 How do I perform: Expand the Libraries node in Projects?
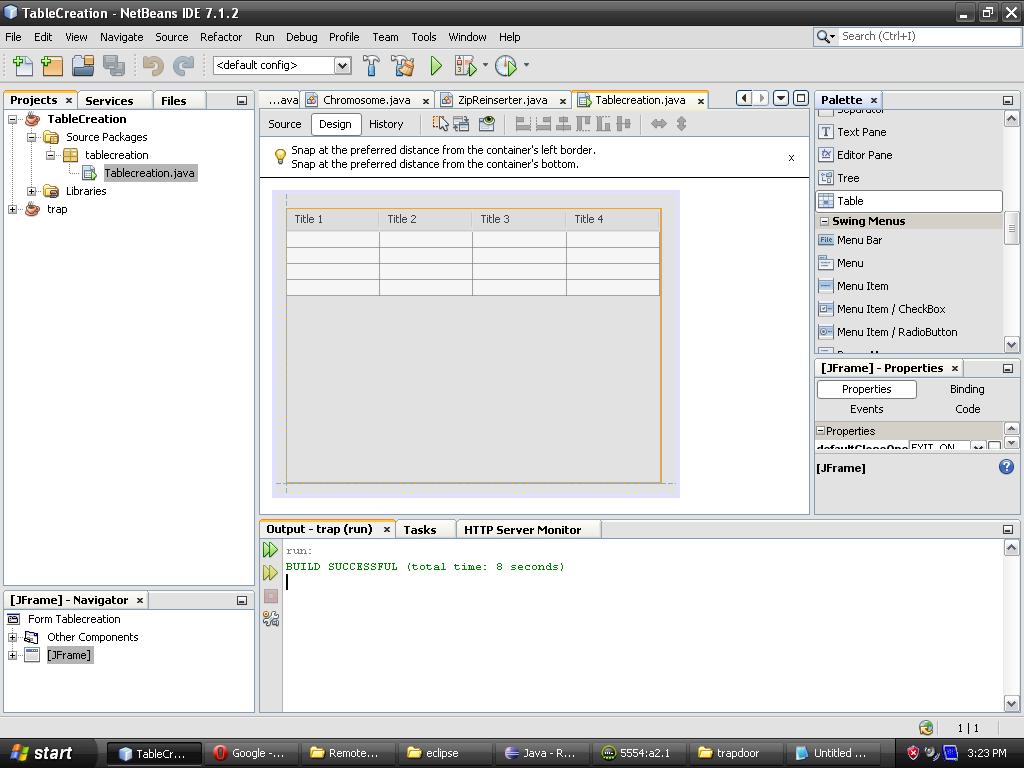pyautogui.click(x=31, y=191)
